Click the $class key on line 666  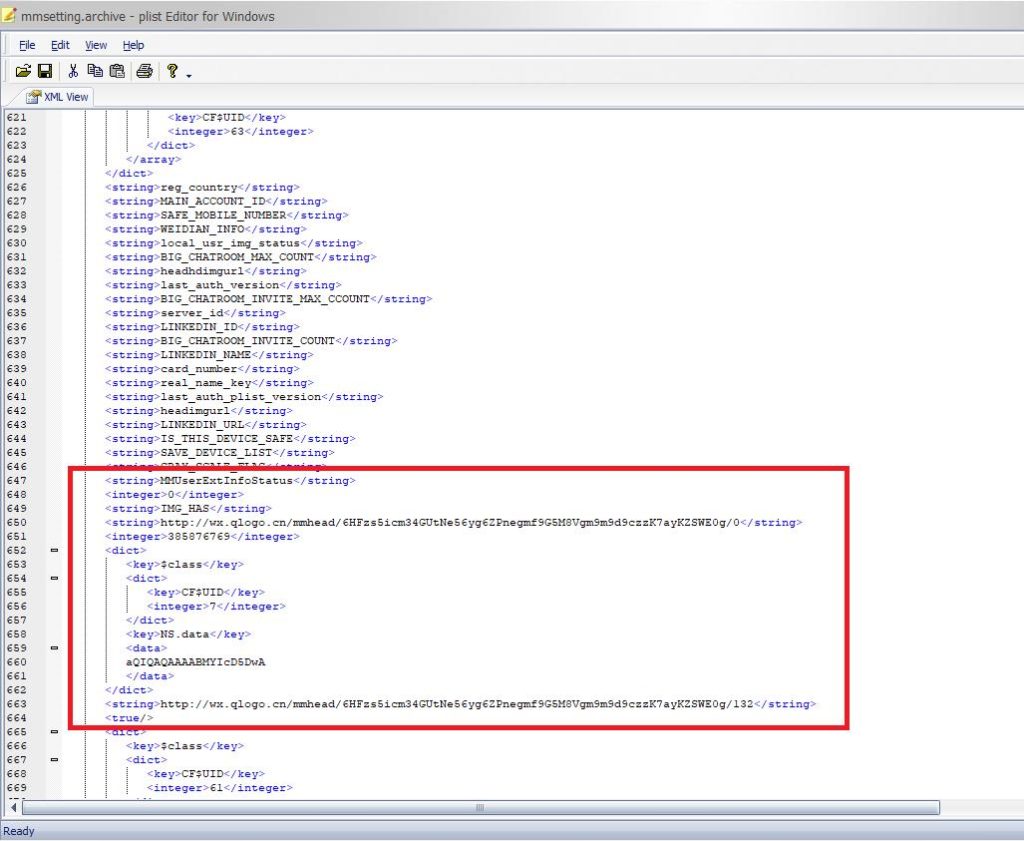pos(185,746)
